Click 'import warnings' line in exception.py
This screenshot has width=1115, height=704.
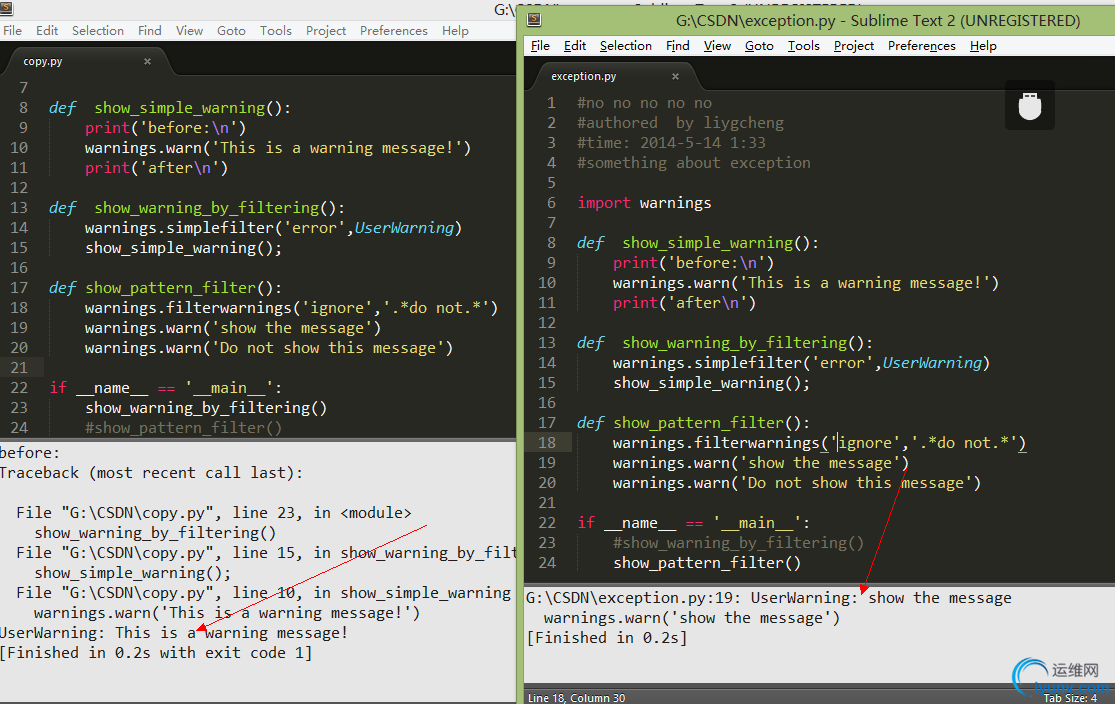click(644, 203)
